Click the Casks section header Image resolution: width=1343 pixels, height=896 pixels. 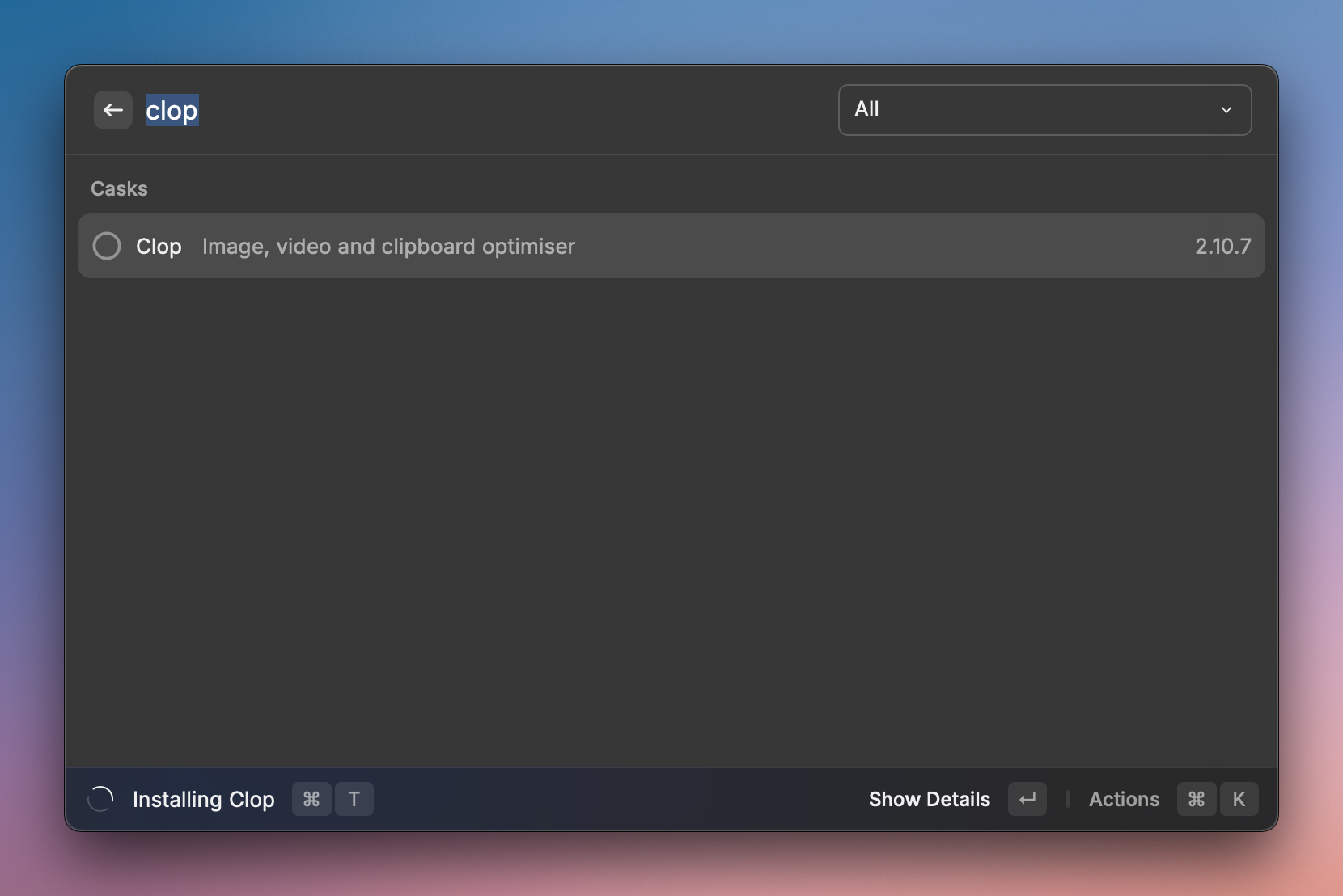coord(119,188)
